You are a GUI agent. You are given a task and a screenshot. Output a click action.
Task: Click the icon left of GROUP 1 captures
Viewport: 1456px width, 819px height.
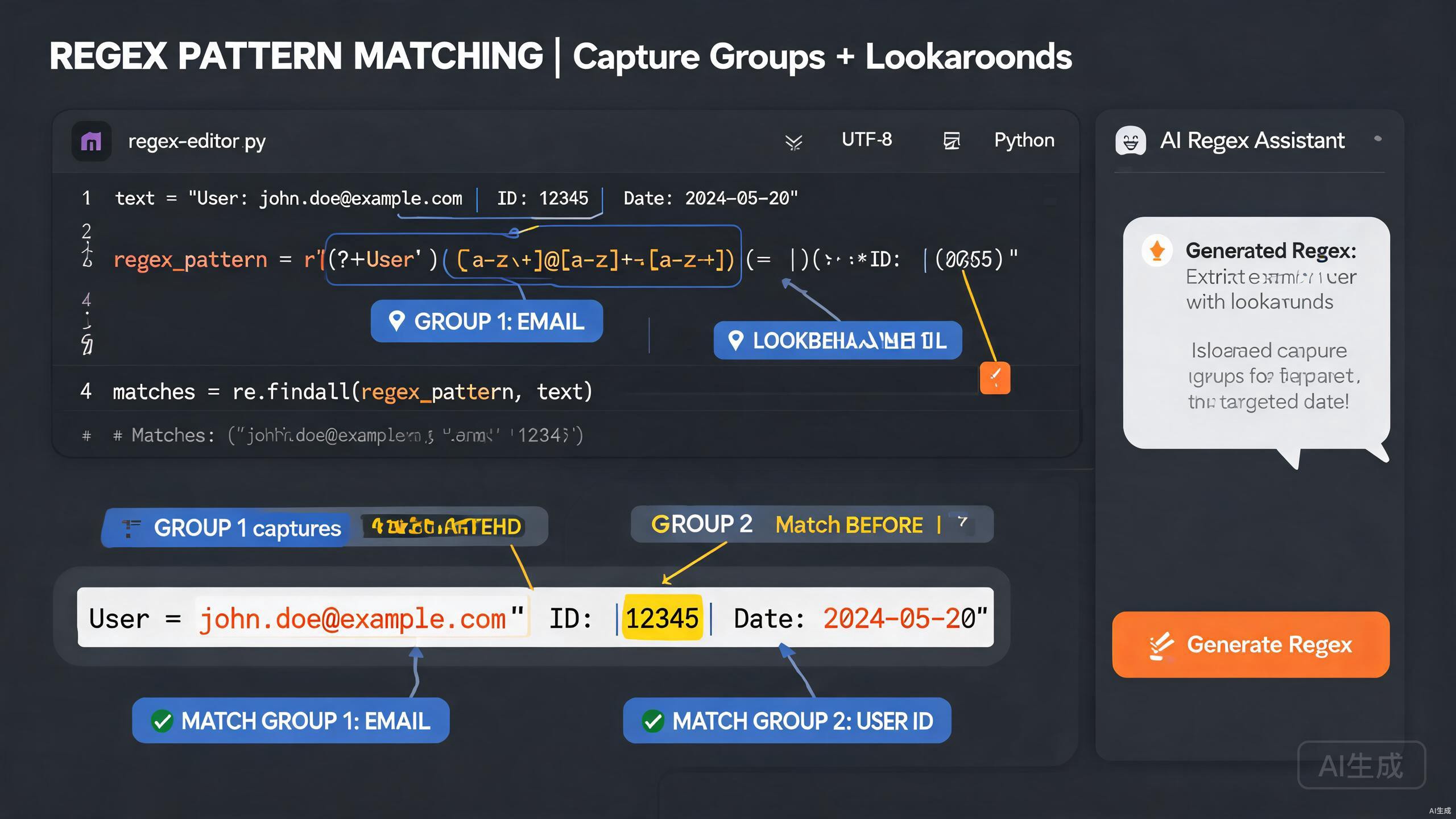[131, 528]
